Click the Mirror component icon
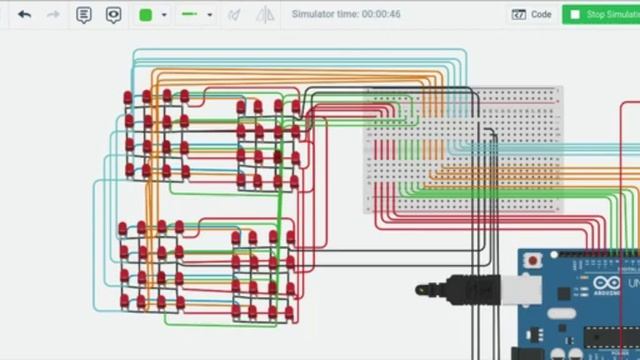Image resolution: width=640 pixels, height=360 pixels. click(265, 15)
